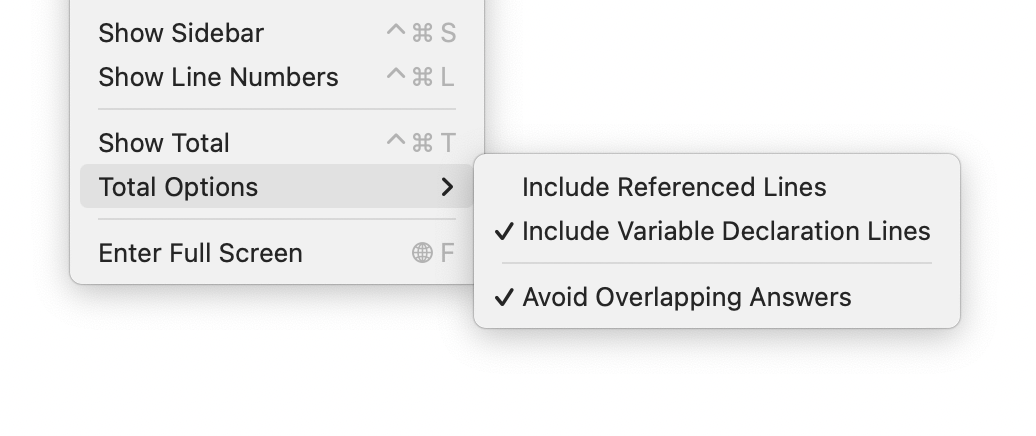Click checkmark beside Avoid Overlapping Answers
This screenshot has width=1036, height=436.
point(504,297)
